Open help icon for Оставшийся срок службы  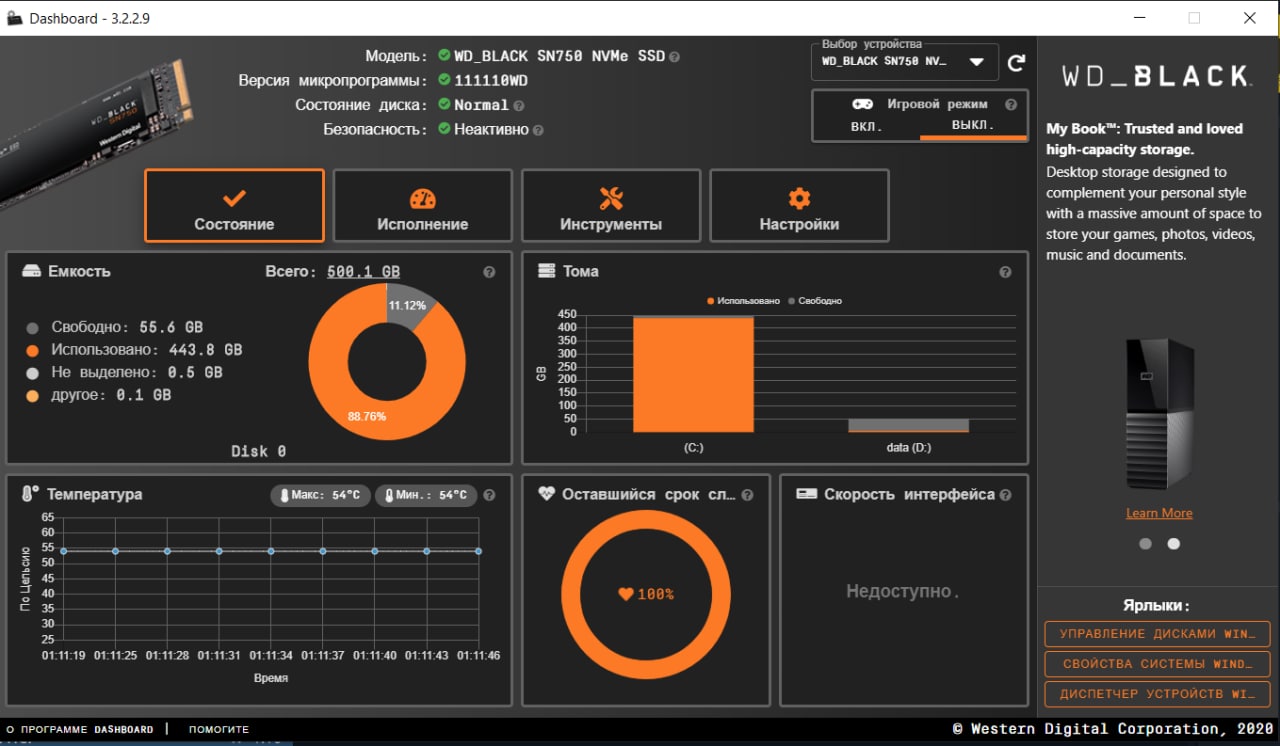[x=747, y=495]
